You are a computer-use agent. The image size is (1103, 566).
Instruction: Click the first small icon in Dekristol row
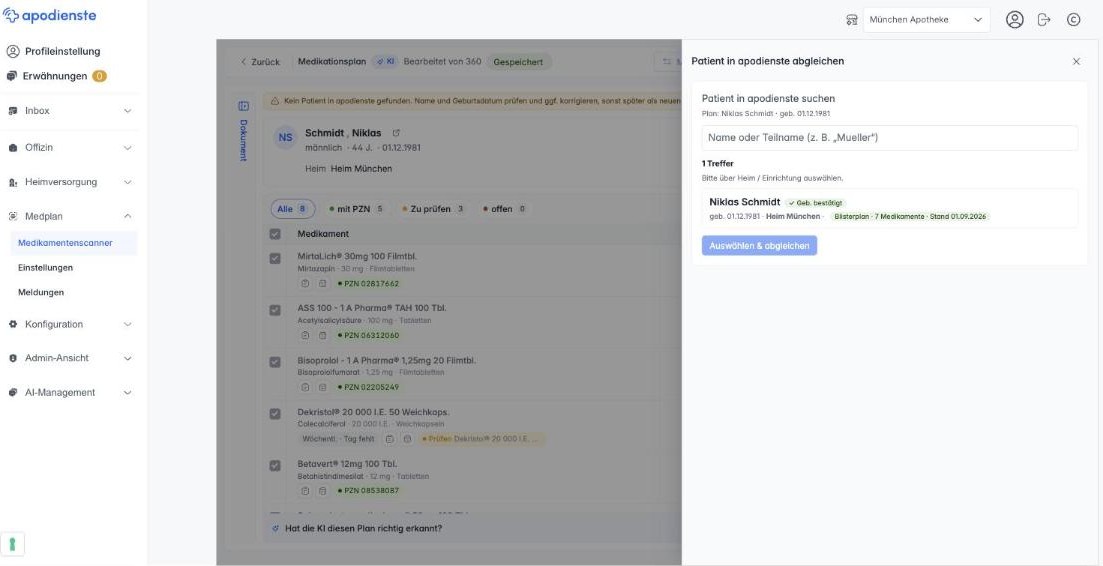click(390, 439)
